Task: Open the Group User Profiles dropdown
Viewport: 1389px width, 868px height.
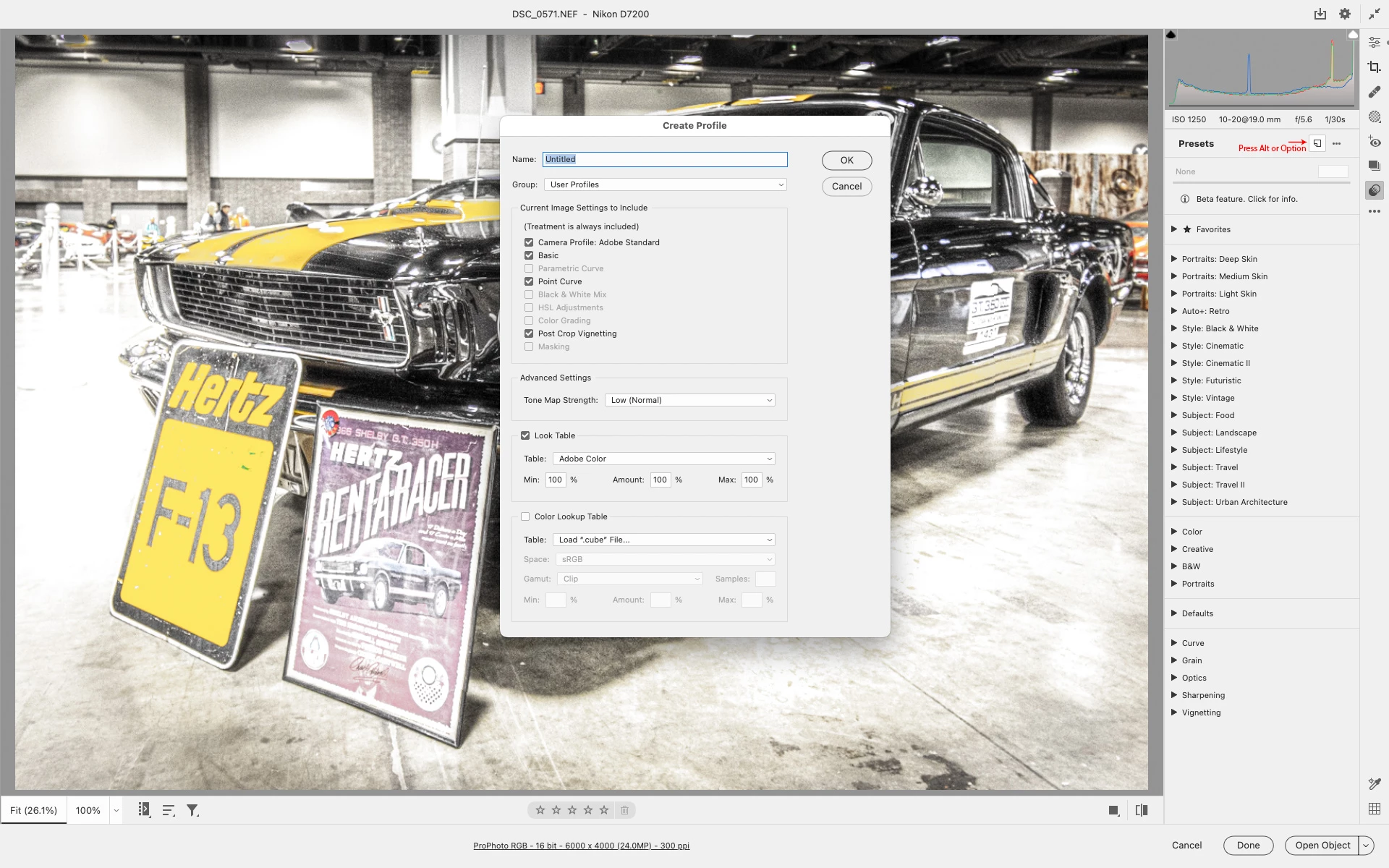Action: pyautogui.click(x=665, y=184)
